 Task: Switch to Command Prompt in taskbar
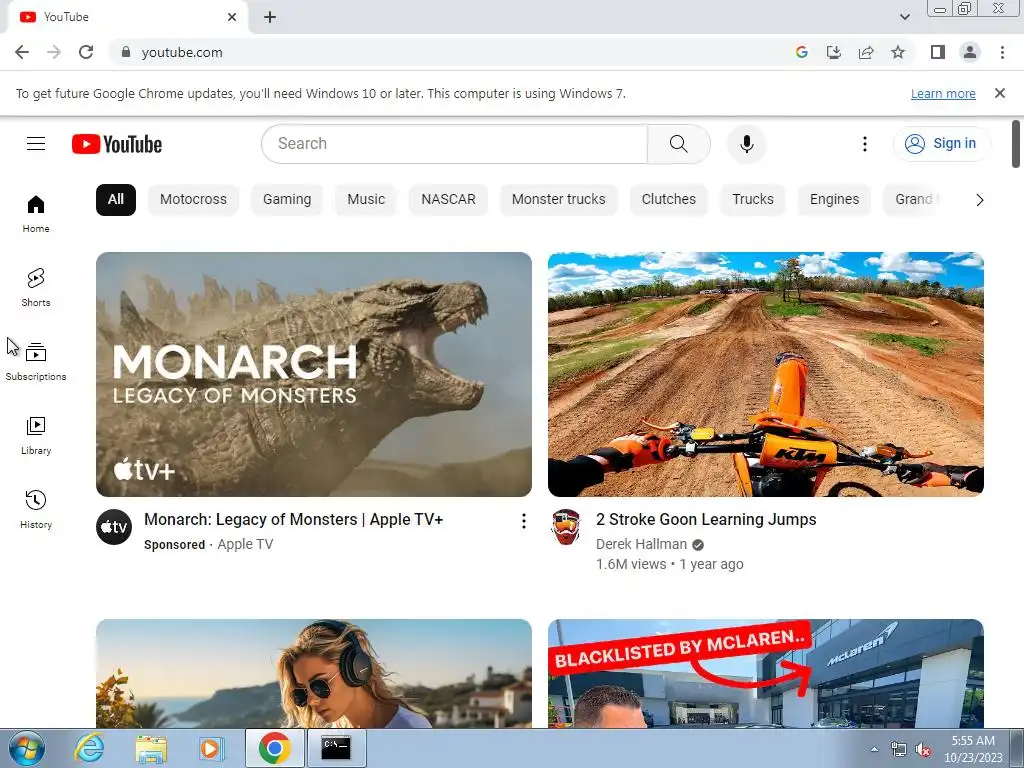click(336, 748)
